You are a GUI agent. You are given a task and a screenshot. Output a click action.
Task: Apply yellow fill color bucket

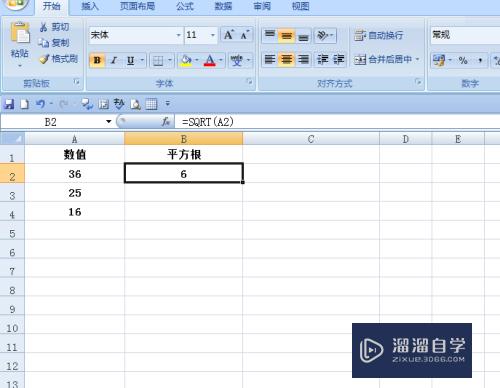tap(186, 61)
